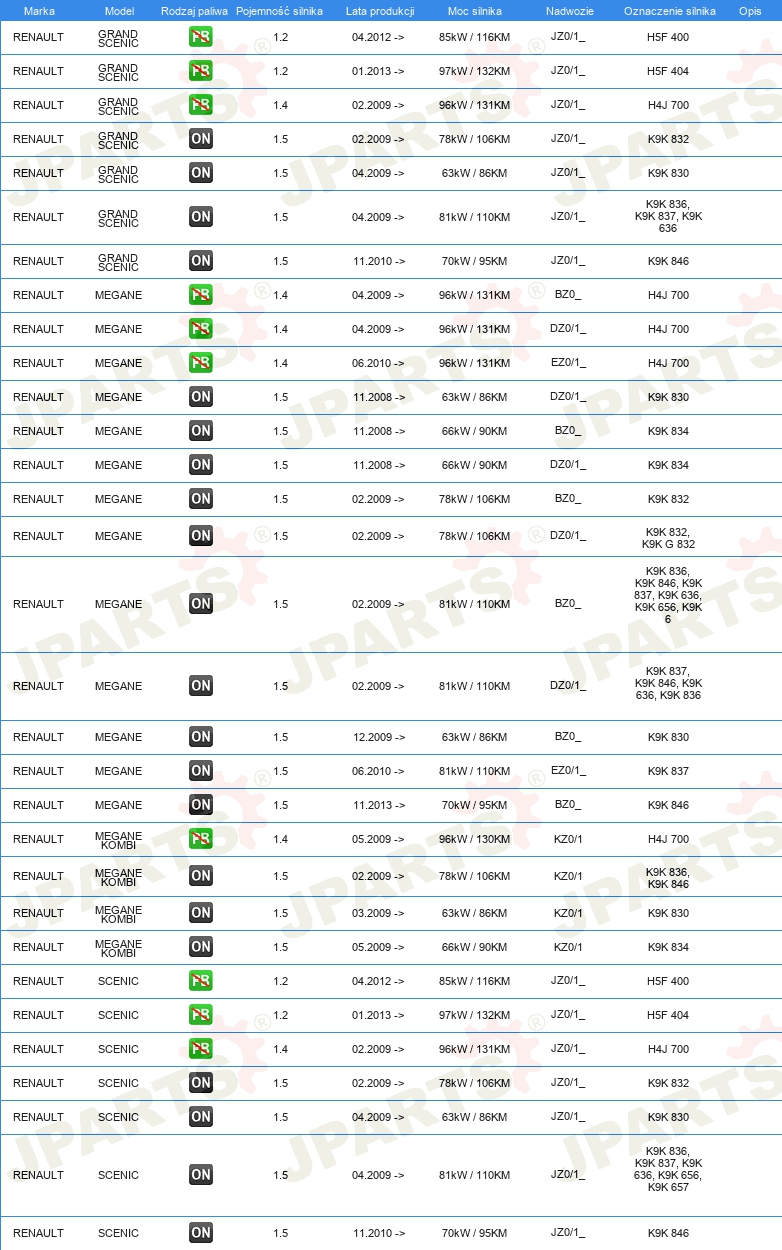Click "06.2010 ->" date cell in H4J 700 row
Viewport: 782px width, 1250px height.
(x=379, y=363)
